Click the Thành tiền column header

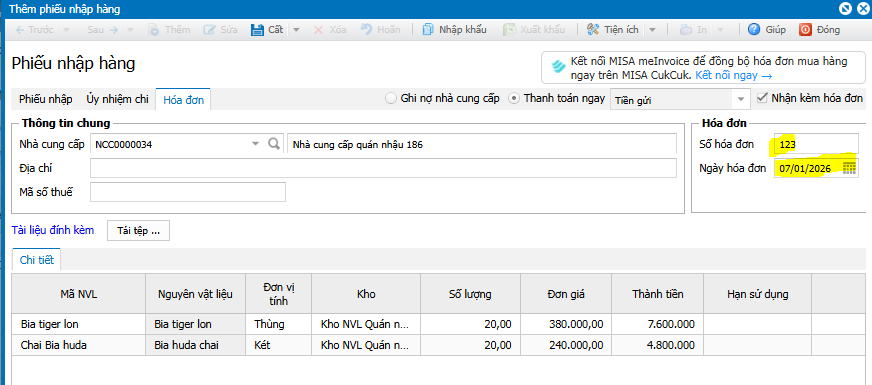click(658, 294)
